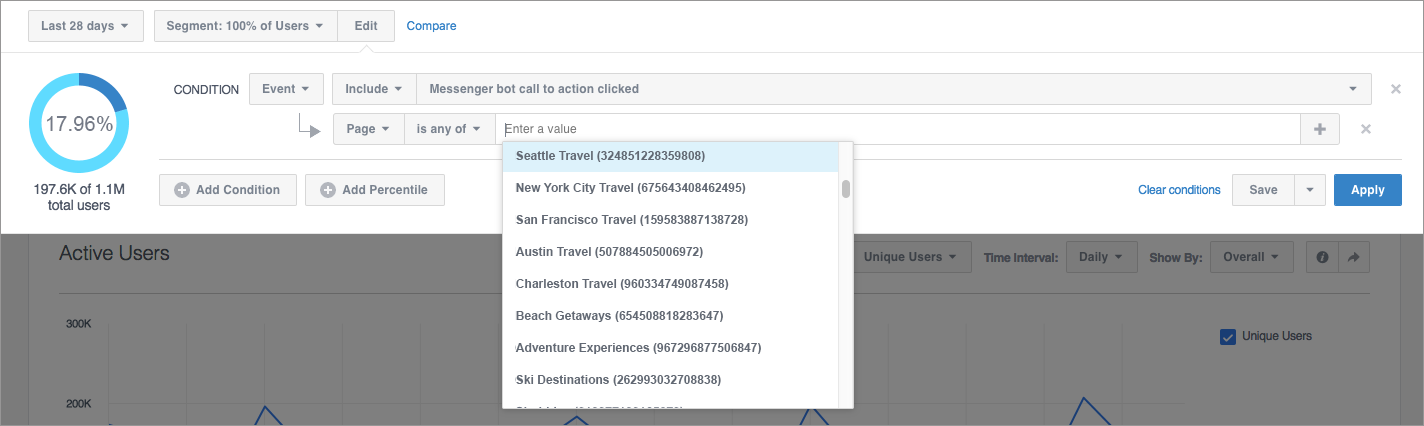Click the share arrow icon
This screenshot has height=426, width=1424.
pyautogui.click(x=1353, y=257)
